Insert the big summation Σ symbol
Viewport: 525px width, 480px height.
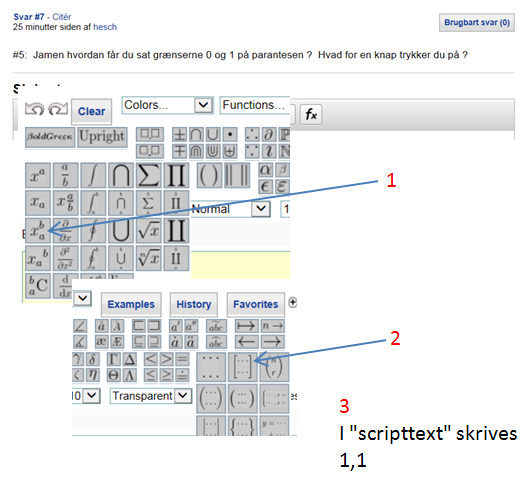149,175
